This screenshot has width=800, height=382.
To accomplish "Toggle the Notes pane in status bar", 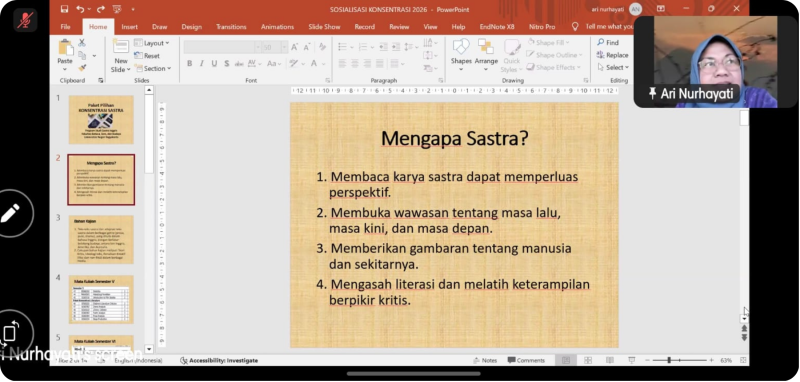I will click(x=485, y=360).
